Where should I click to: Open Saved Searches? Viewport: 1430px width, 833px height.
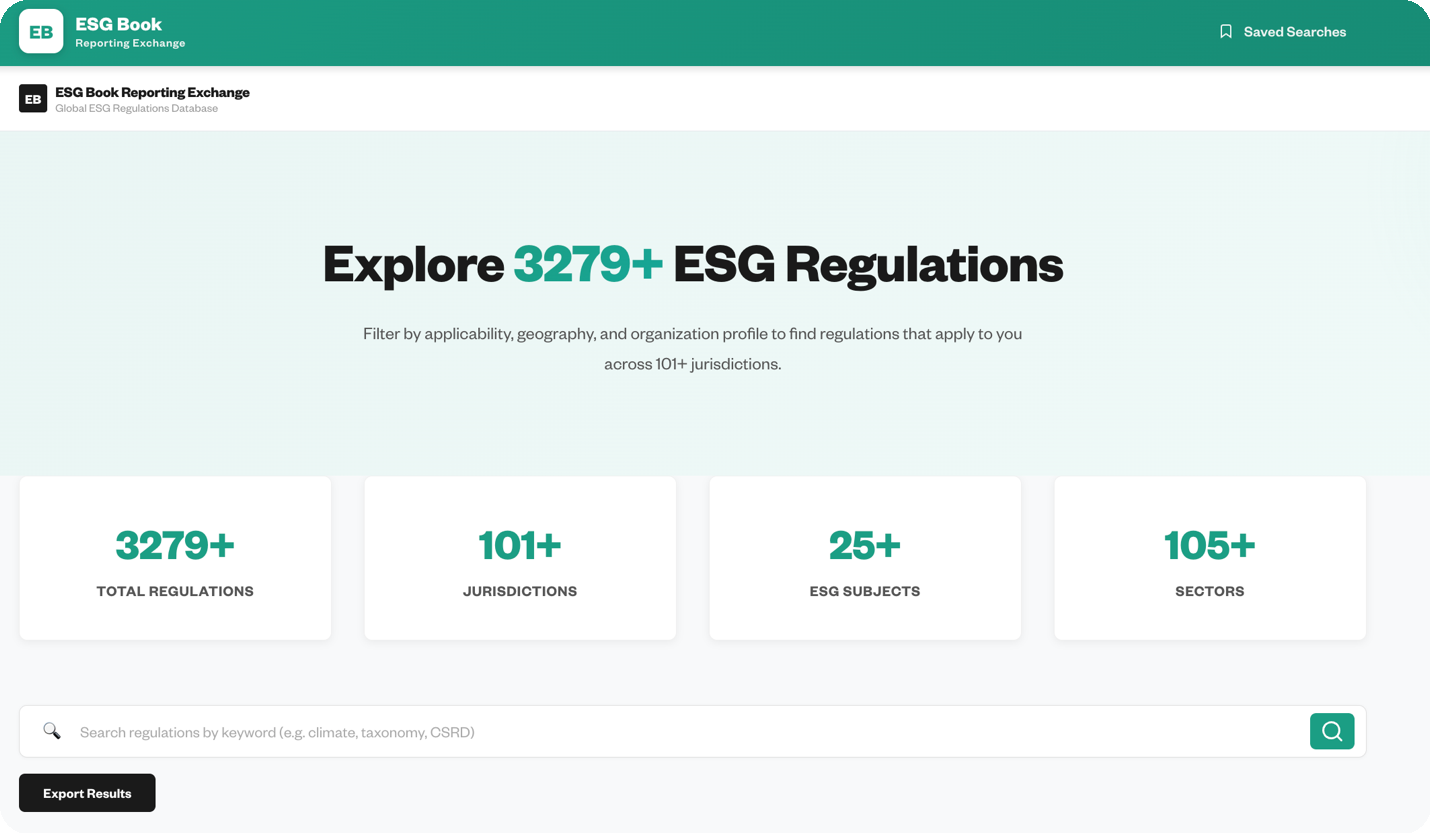pyautogui.click(x=1294, y=31)
